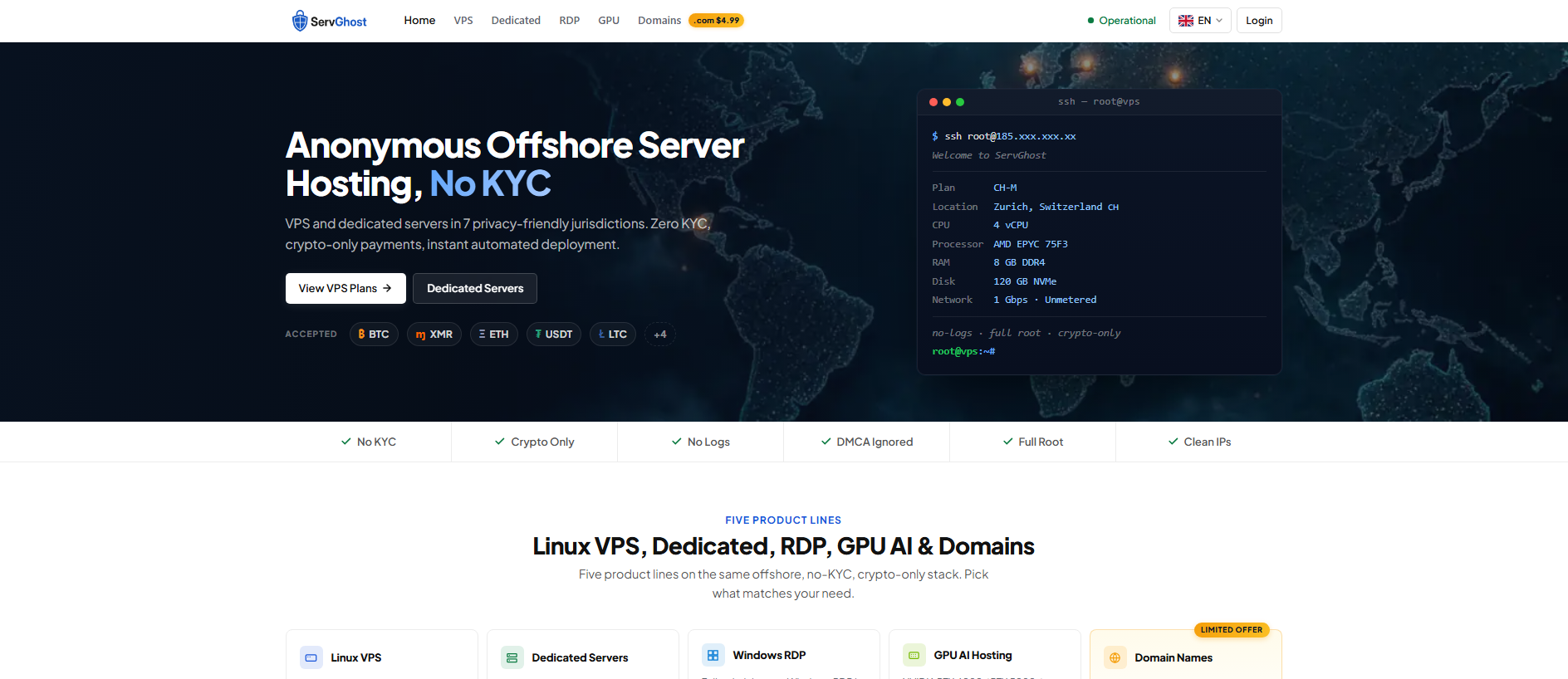Click the GPU AI Hosting card icon

pyautogui.click(x=914, y=655)
